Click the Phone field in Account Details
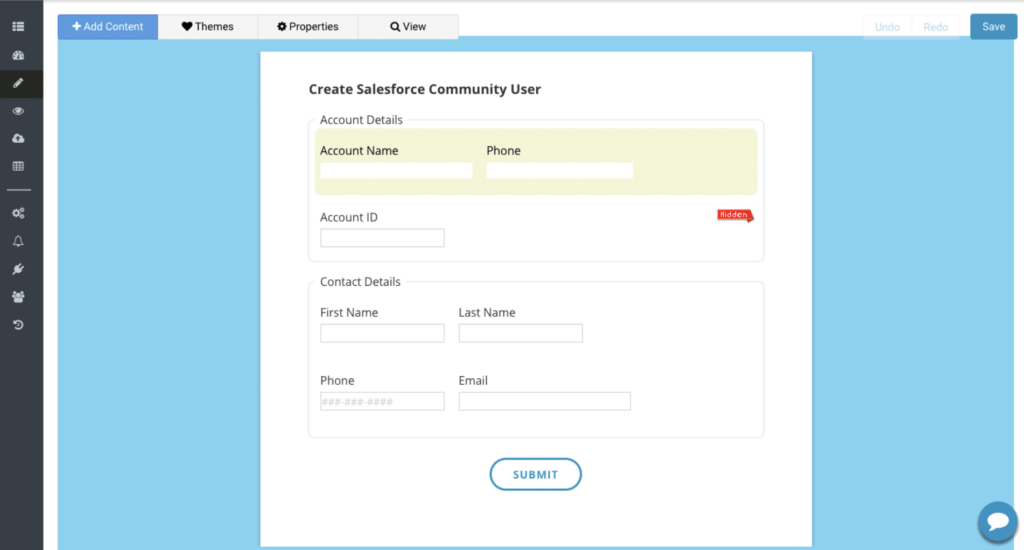This screenshot has height=550, width=1024. point(560,170)
